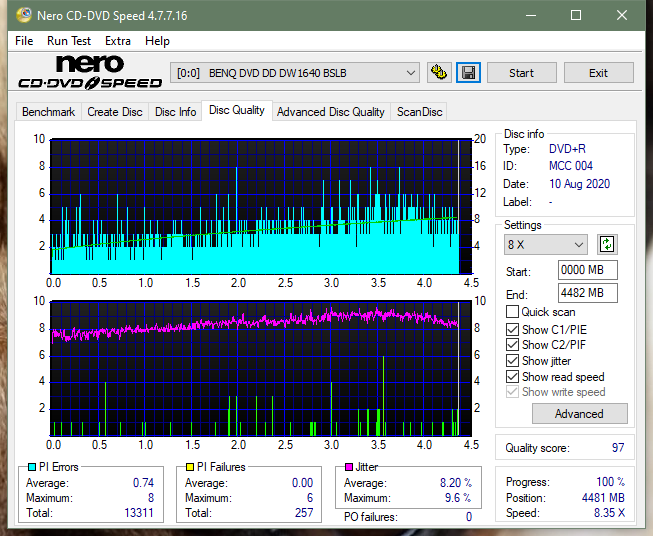Click the Quality score value 97

pos(618,448)
